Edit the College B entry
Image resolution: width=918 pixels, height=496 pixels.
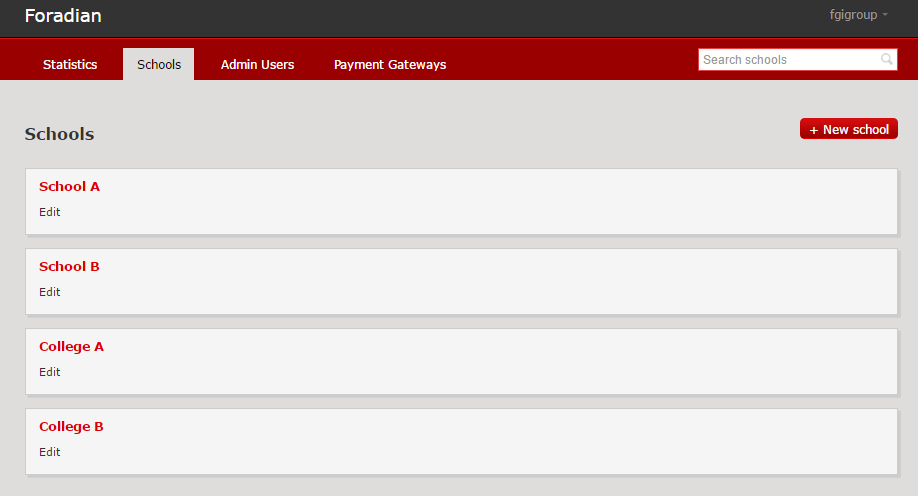50,452
